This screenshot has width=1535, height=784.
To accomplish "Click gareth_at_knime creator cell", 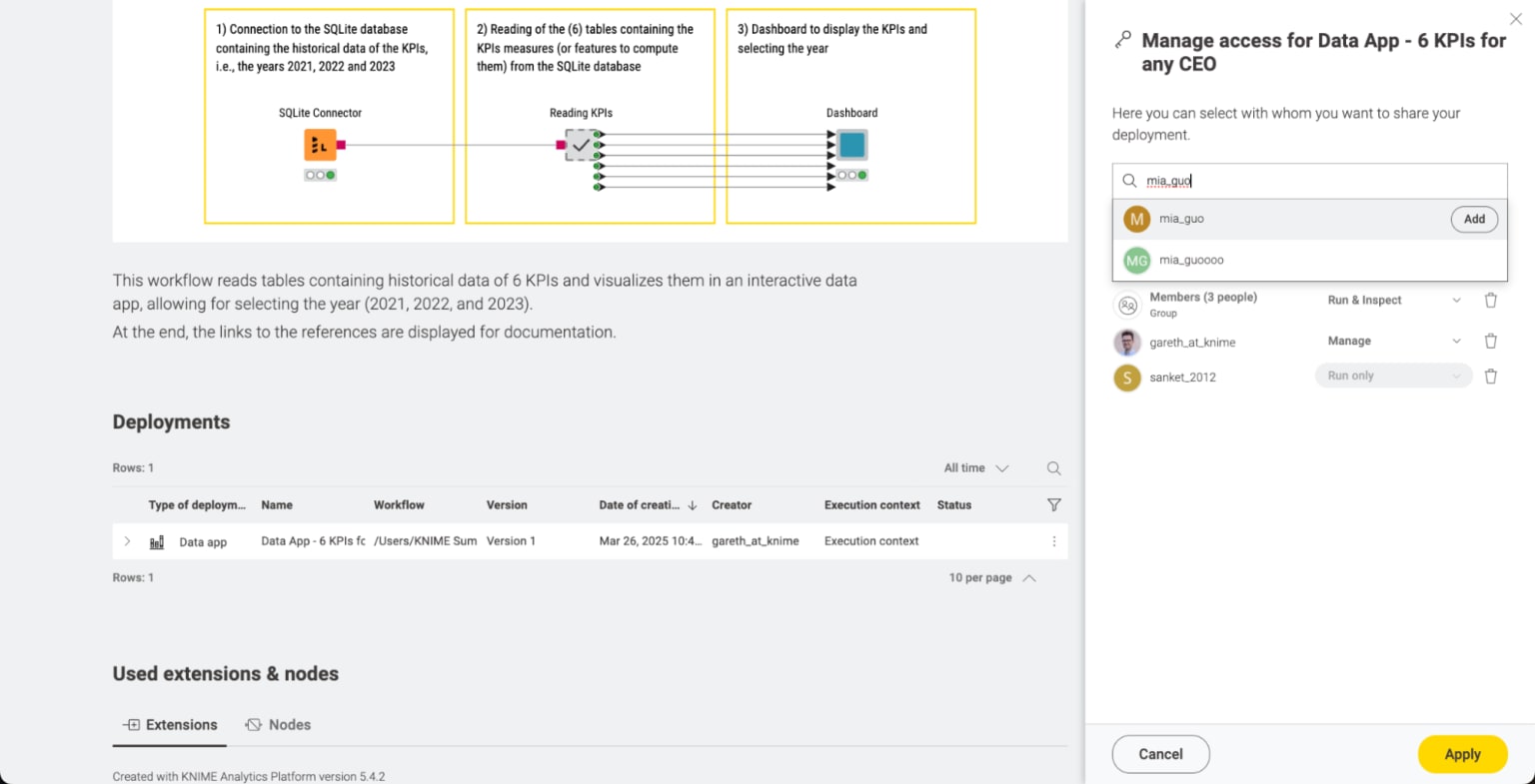I will click(x=756, y=541).
